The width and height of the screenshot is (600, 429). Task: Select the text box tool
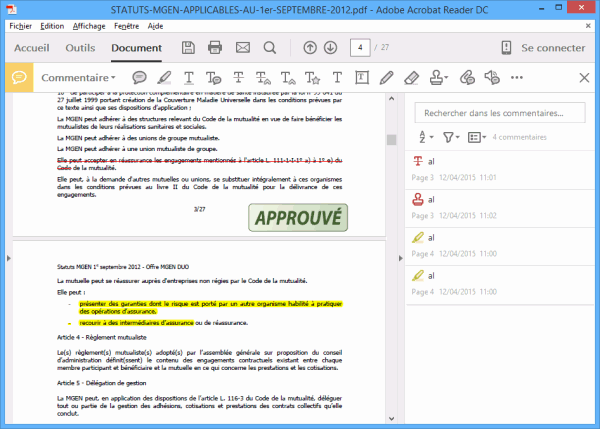[x=362, y=78]
